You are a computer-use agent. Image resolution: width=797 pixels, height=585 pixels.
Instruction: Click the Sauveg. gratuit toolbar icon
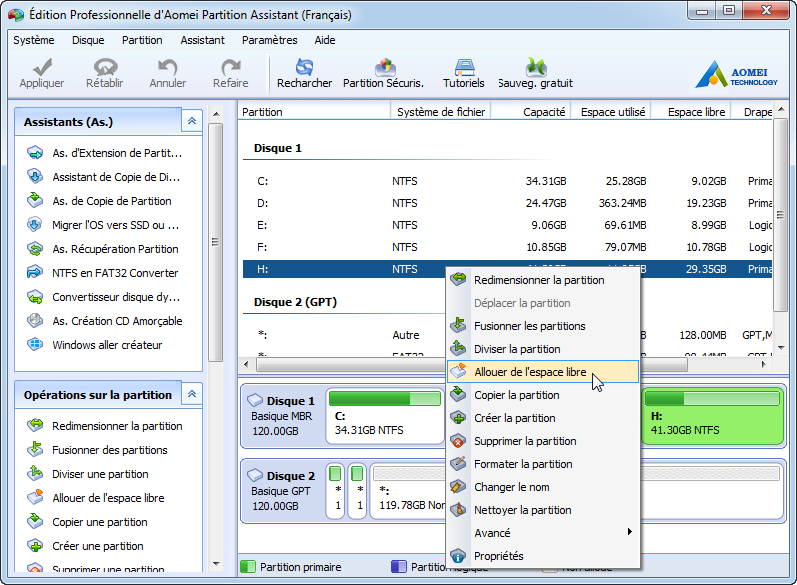536,67
